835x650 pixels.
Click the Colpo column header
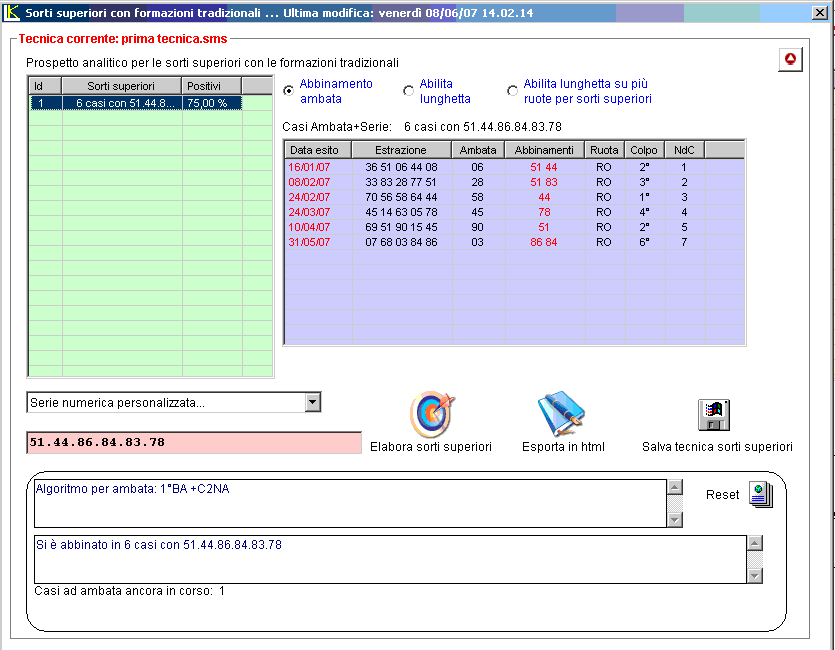pyautogui.click(x=644, y=150)
